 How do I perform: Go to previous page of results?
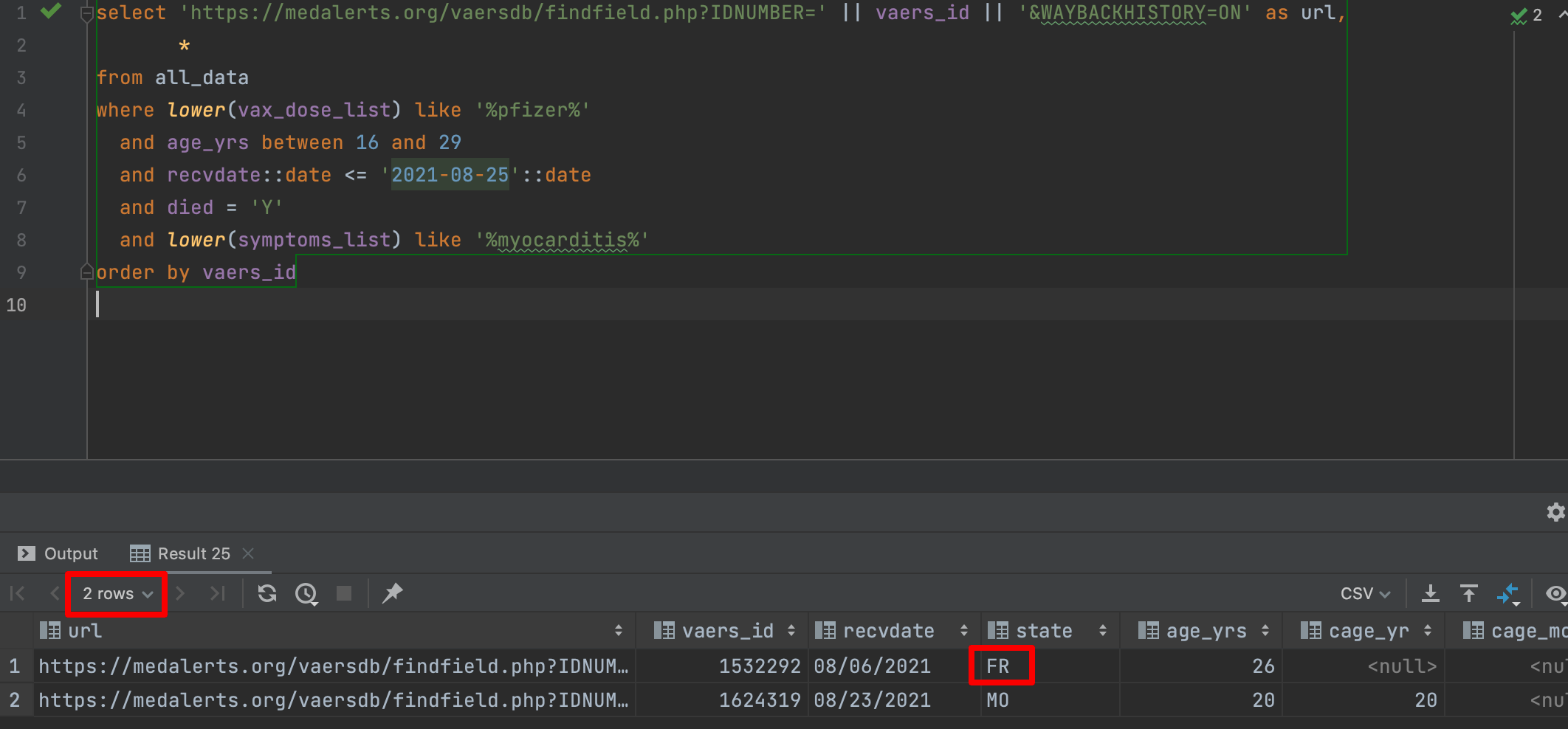click(54, 593)
